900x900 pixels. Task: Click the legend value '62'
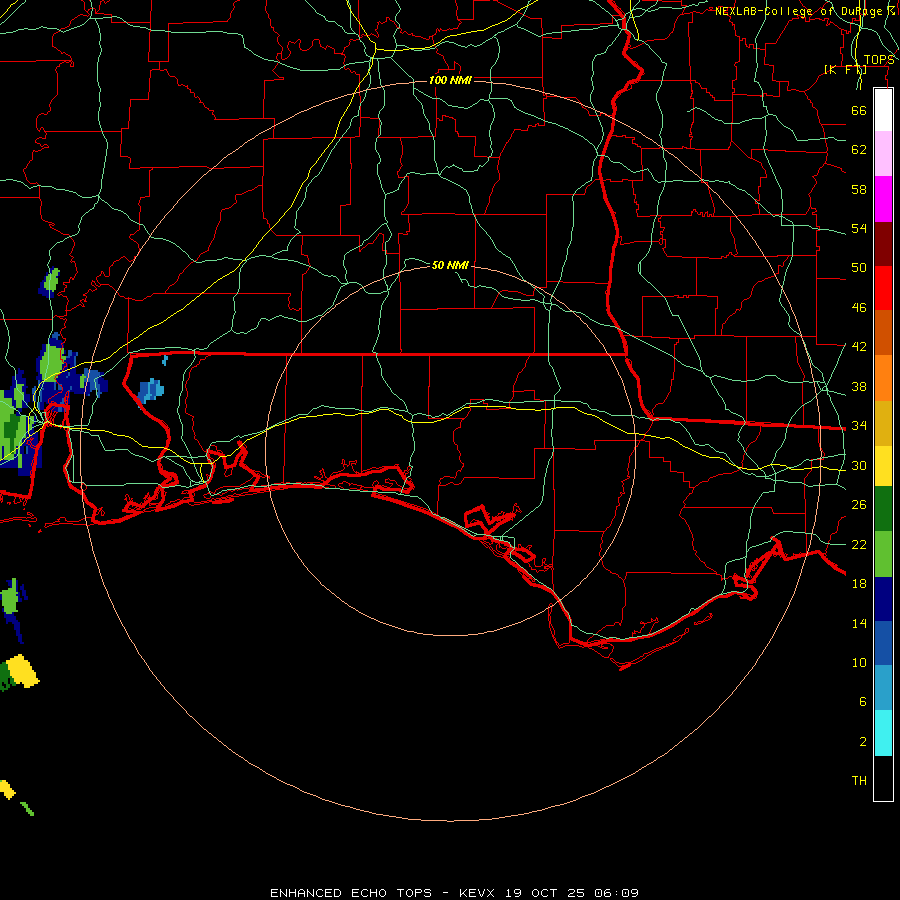tap(859, 150)
